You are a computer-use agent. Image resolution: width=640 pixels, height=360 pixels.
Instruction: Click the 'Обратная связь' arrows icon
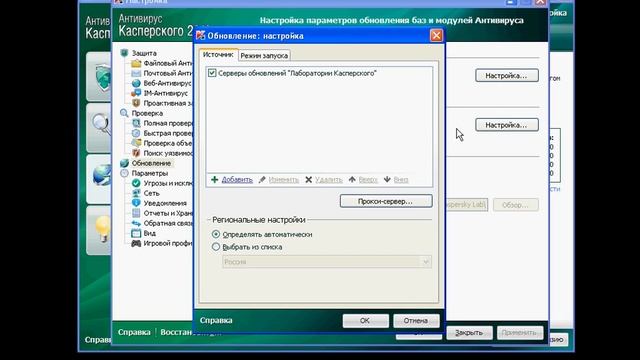tap(136, 223)
